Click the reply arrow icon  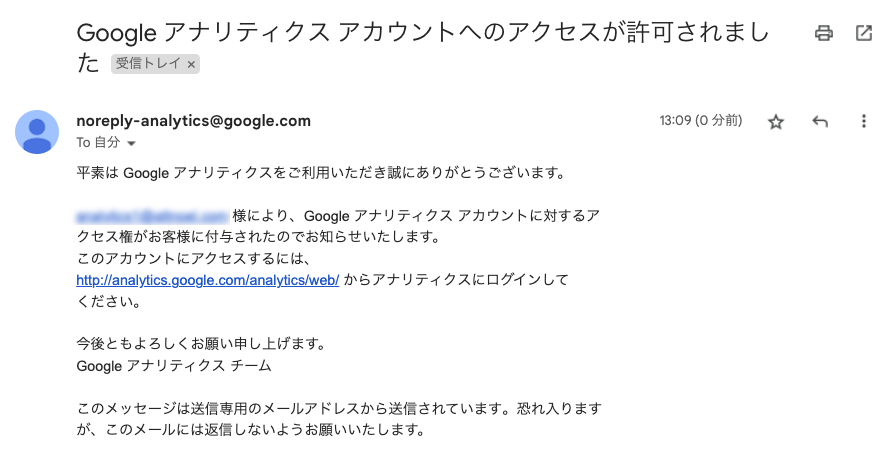[x=819, y=121]
